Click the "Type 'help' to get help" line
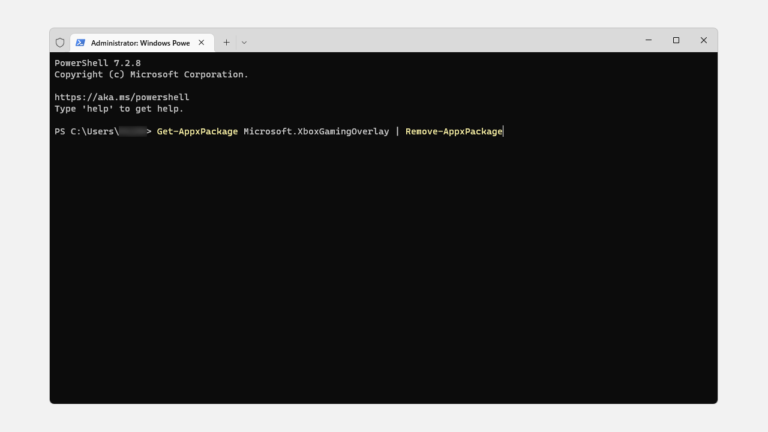Image resolution: width=768 pixels, height=432 pixels. (119, 108)
